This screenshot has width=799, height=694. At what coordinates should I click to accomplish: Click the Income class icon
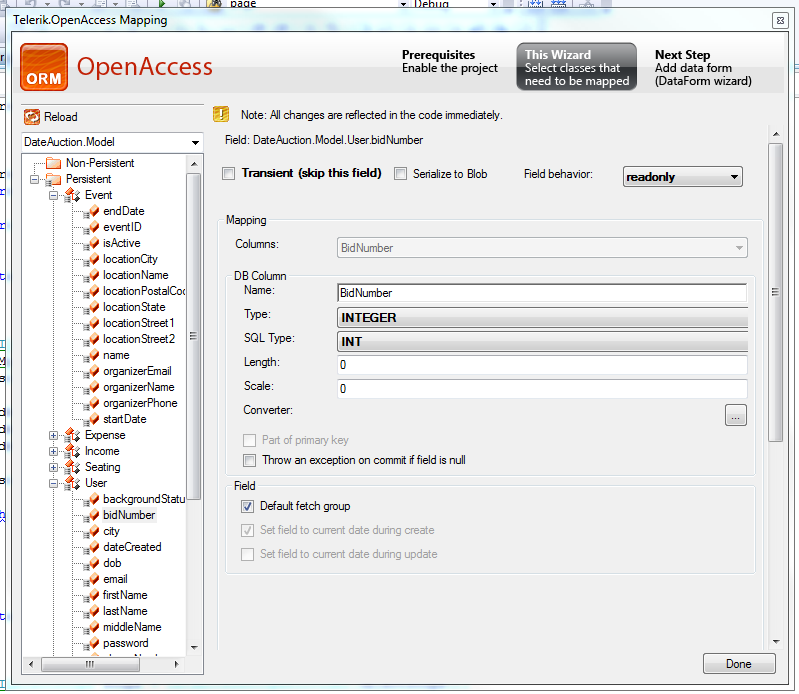point(72,451)
